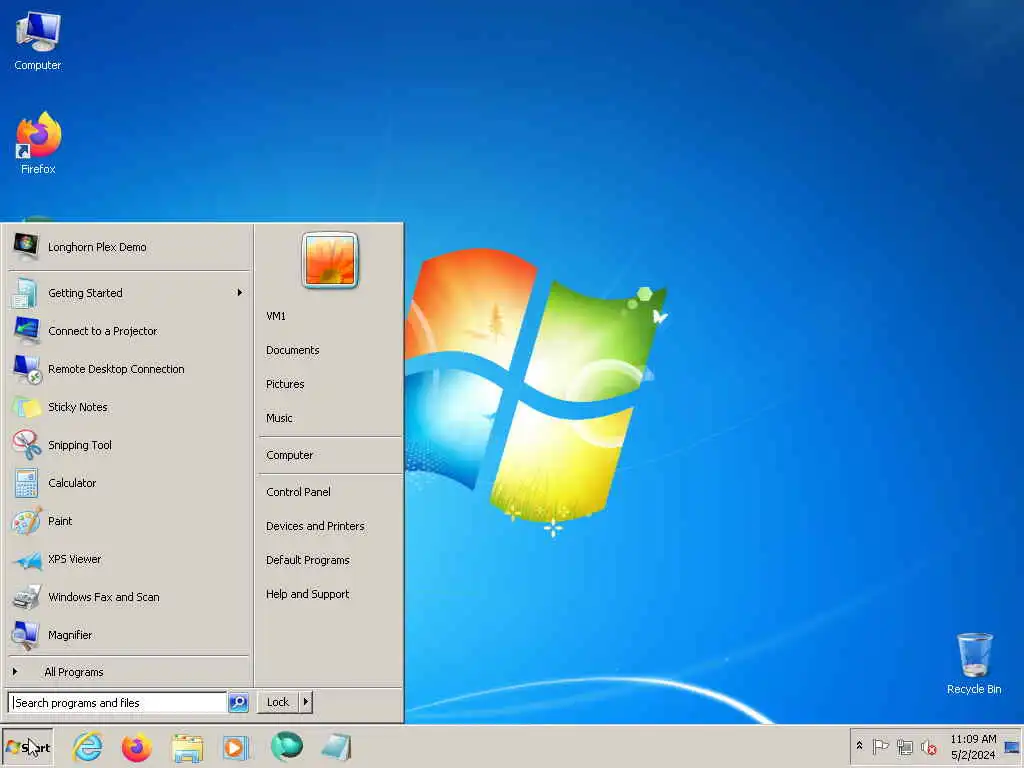Open Help and Support

coord(308,594)
